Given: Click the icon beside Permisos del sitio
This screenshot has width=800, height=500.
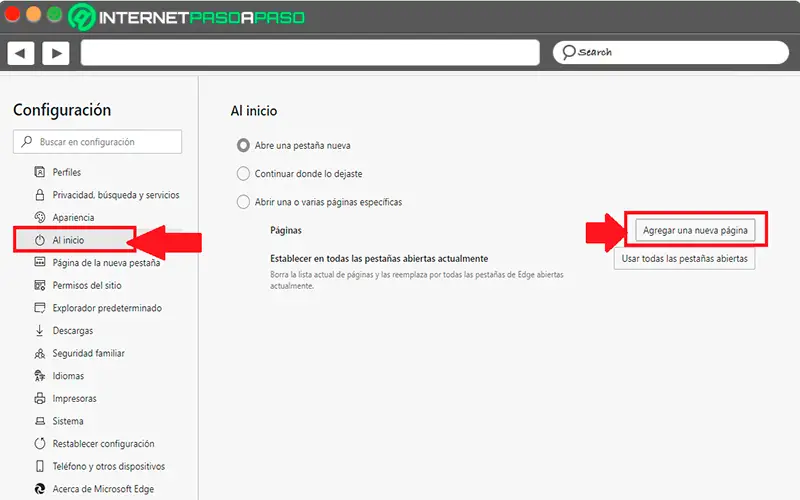Looking at the screenshot, I should pos(39,285).
